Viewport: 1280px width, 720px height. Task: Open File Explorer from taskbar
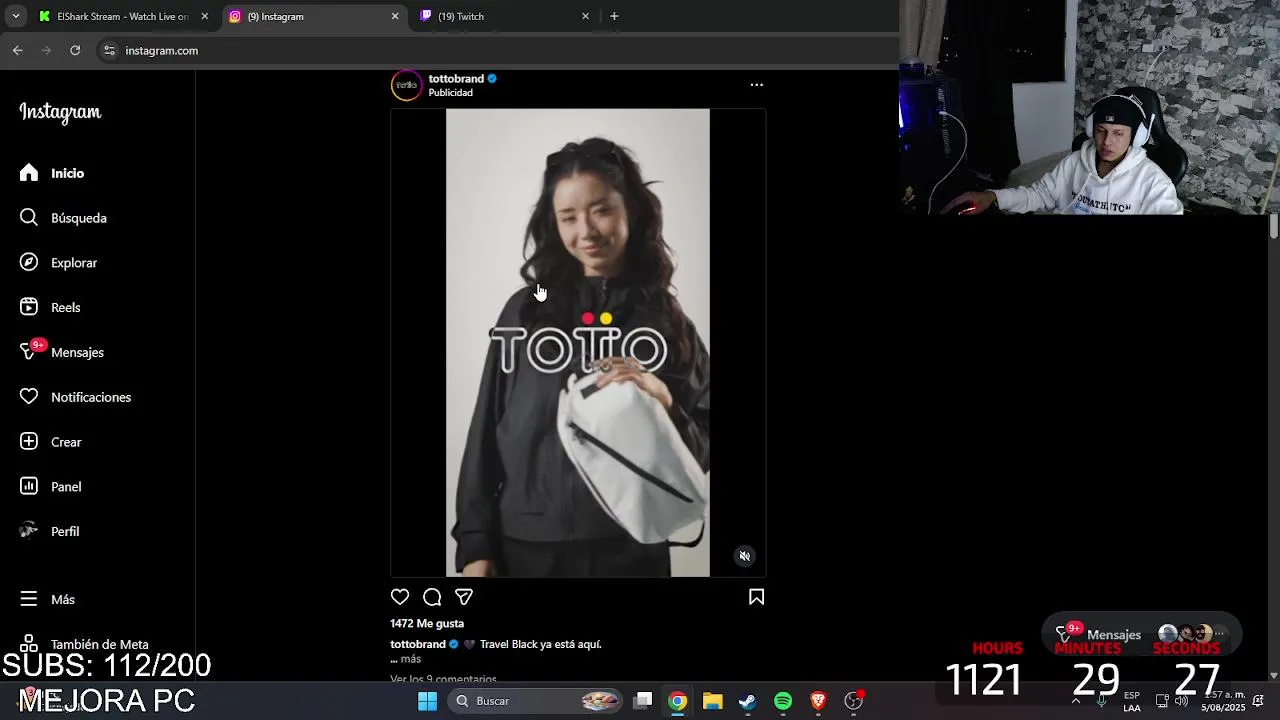tap(712, 701)
